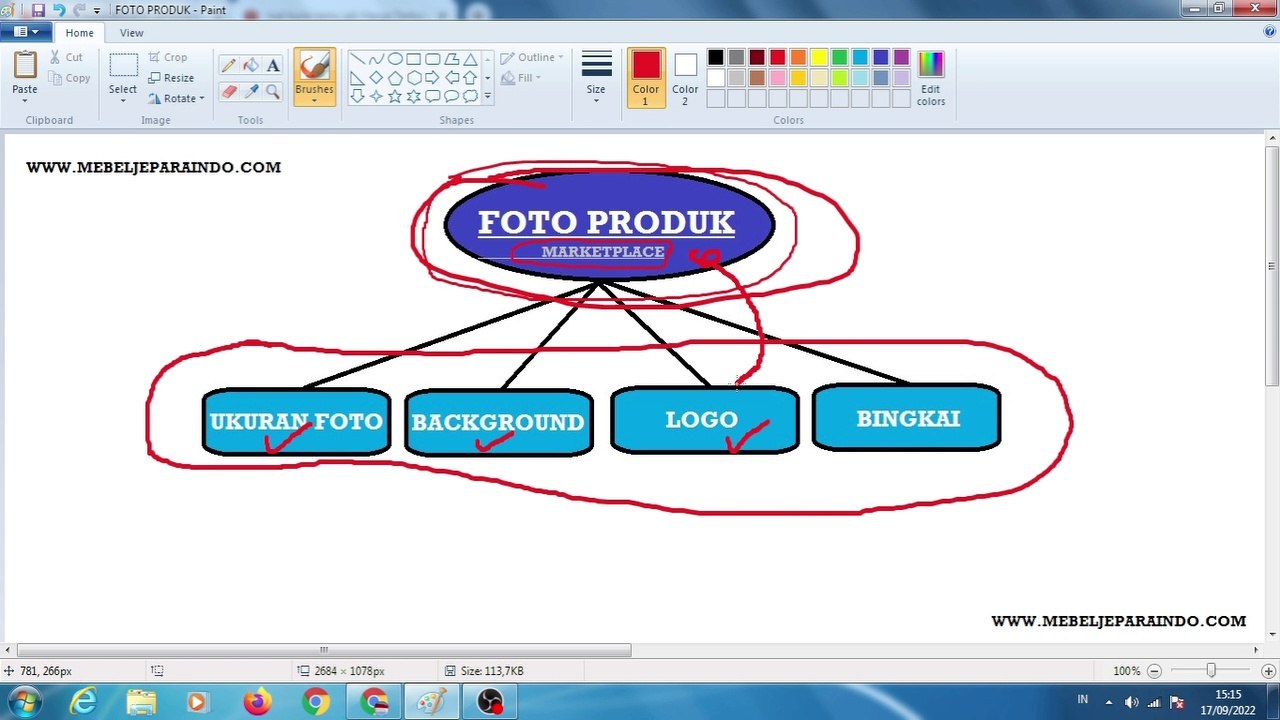1280x720 pixels.
Task: Activate the Color 2 background button
Action: click(x=685, y=77)
